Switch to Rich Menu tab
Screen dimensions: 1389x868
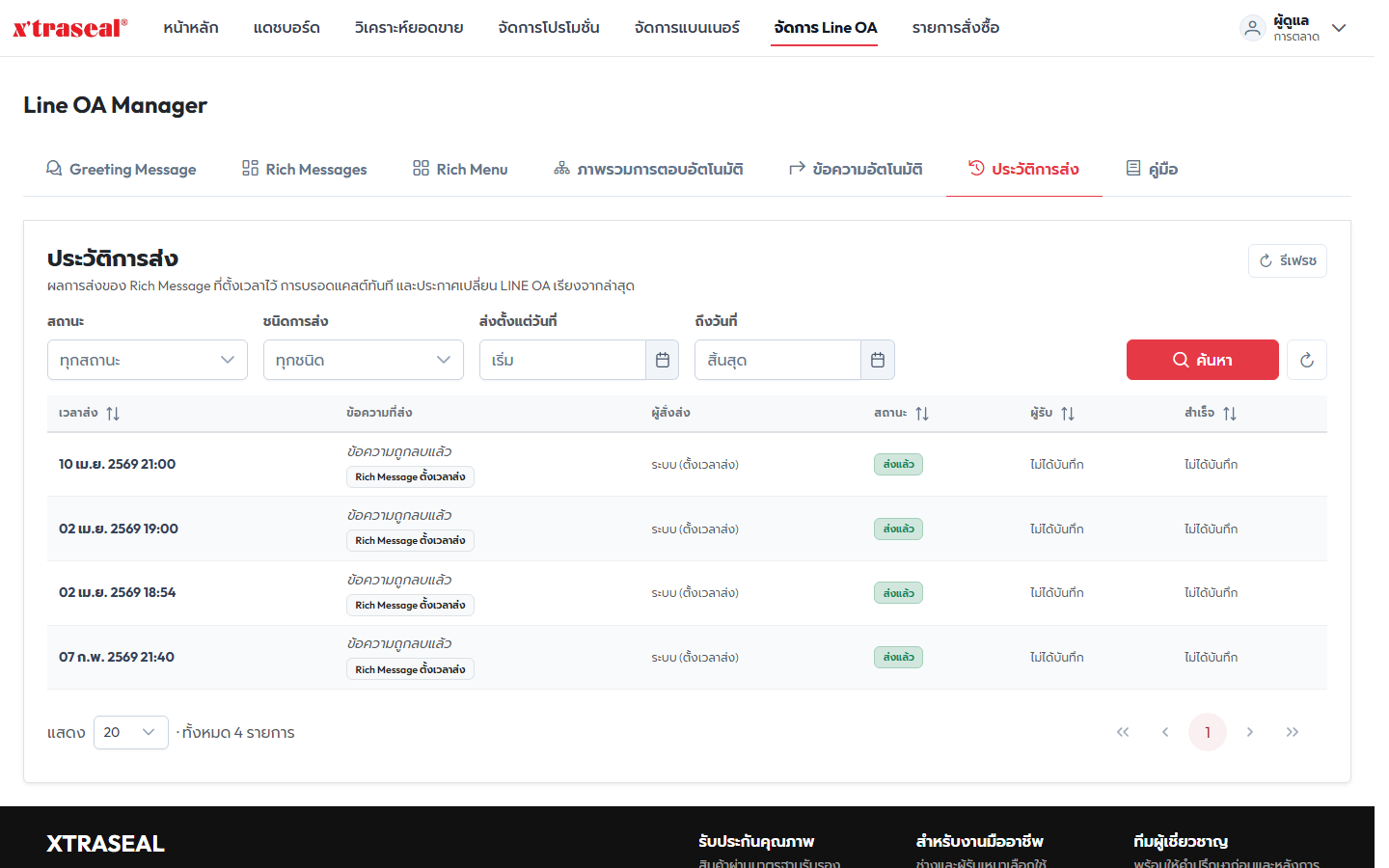pyautogui.click(x=460, y=169)
